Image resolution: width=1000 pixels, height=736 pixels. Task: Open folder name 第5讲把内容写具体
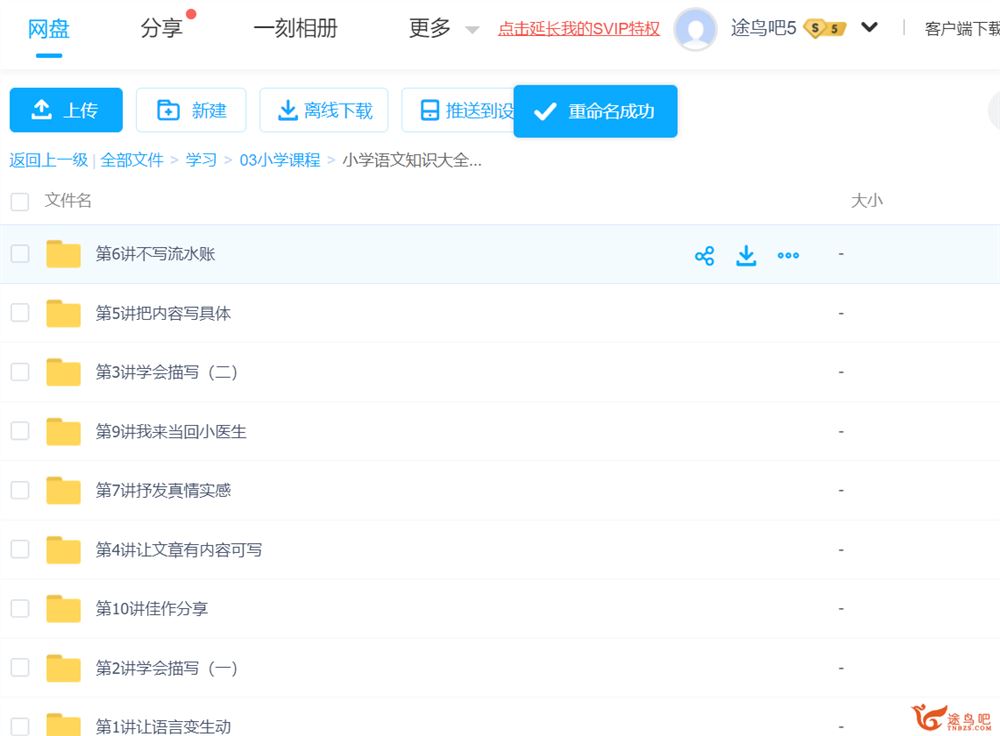163,313
